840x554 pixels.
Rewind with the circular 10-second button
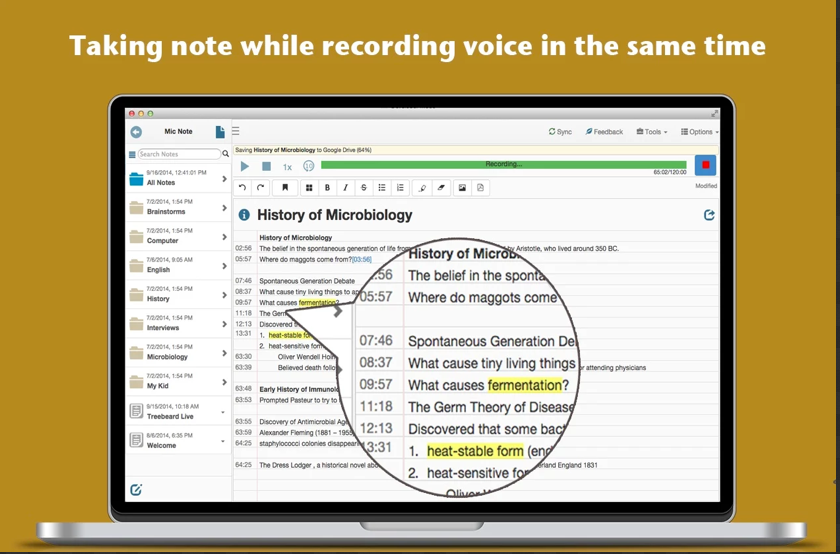click(x=309, y=166)
